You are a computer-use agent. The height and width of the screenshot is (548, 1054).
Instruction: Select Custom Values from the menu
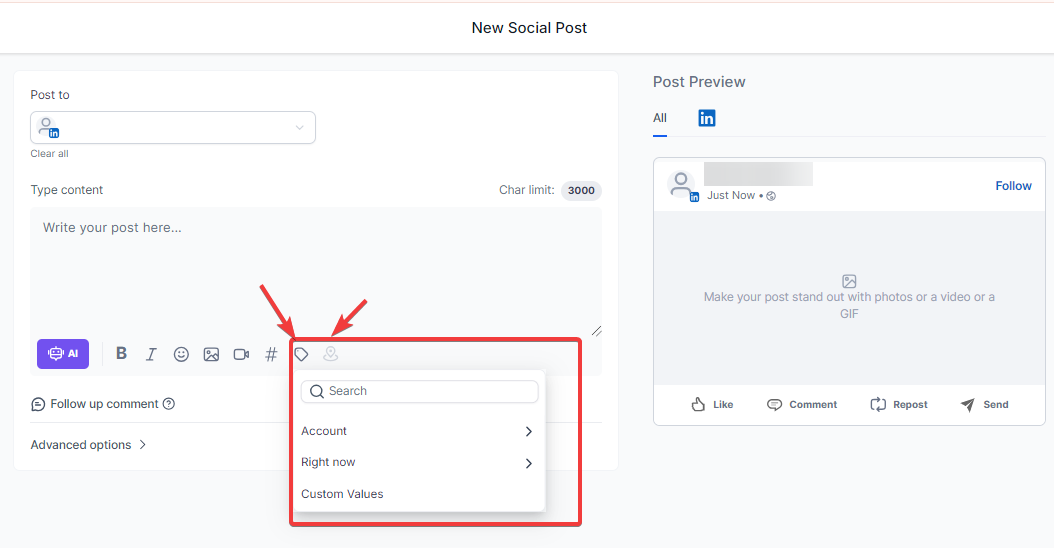click(x=342, y=494)
